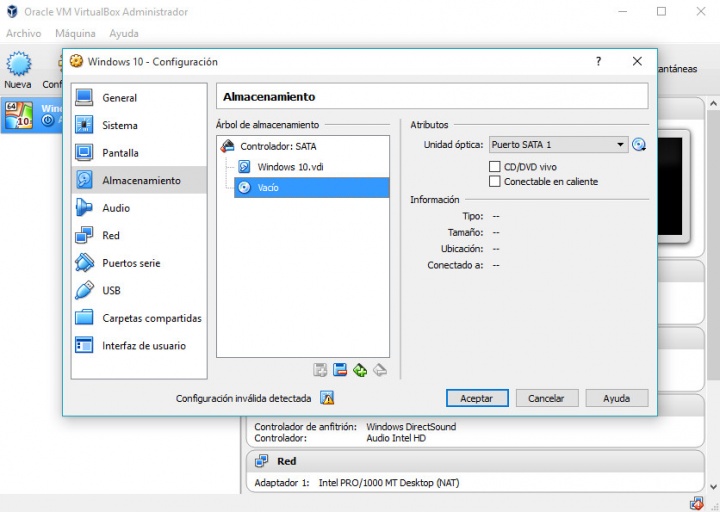Enable the CD/DVD vivo checkbox
720x512 pixels.
coord(495,166)
